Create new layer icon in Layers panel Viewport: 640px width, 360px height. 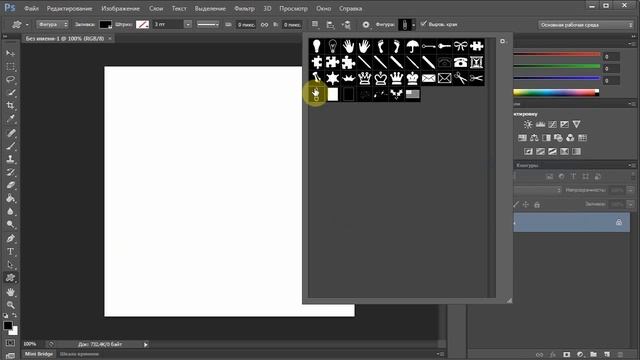click(x=607, y=355)
